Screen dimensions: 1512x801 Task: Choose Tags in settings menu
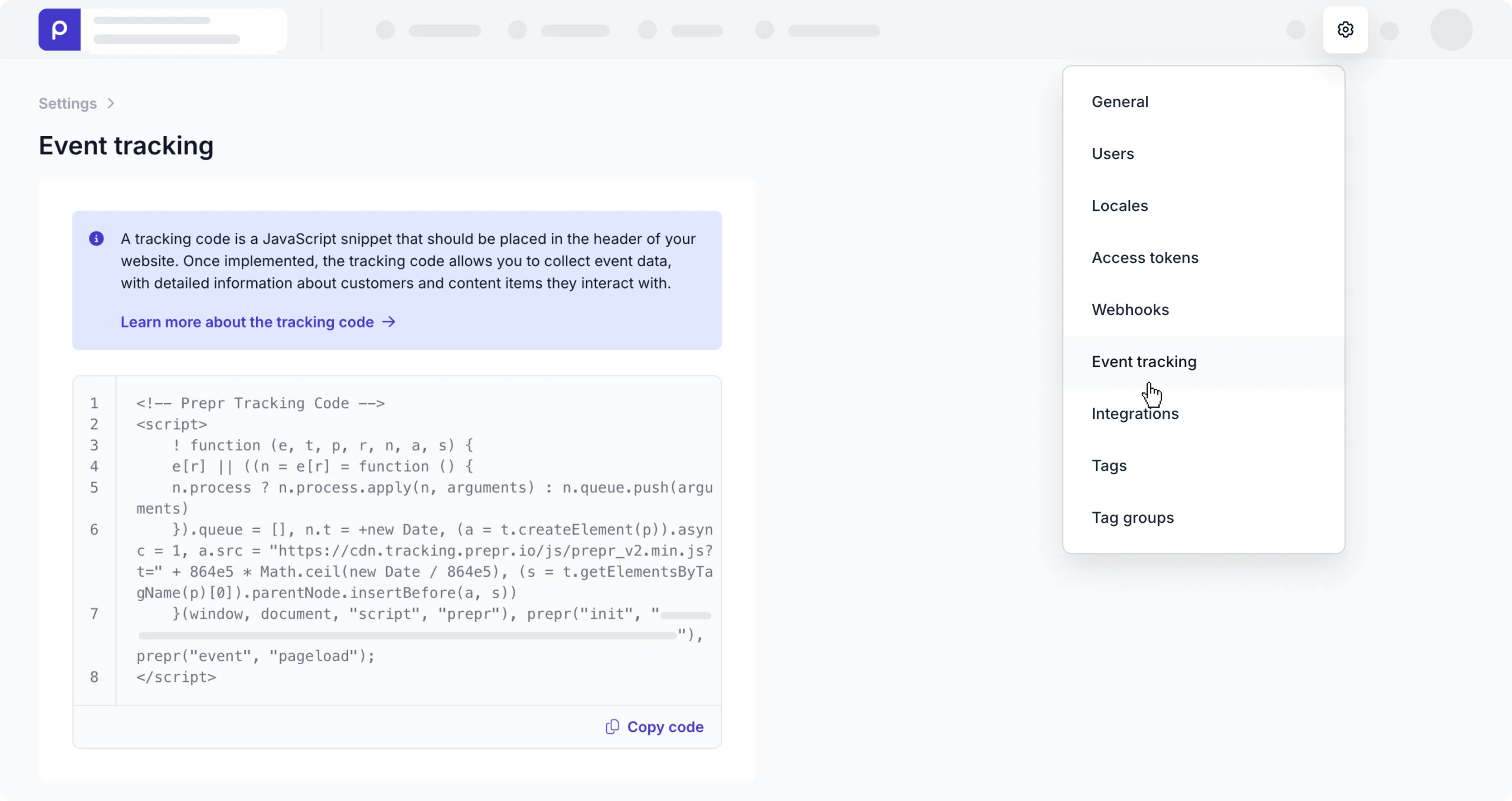pos(1109,466)
